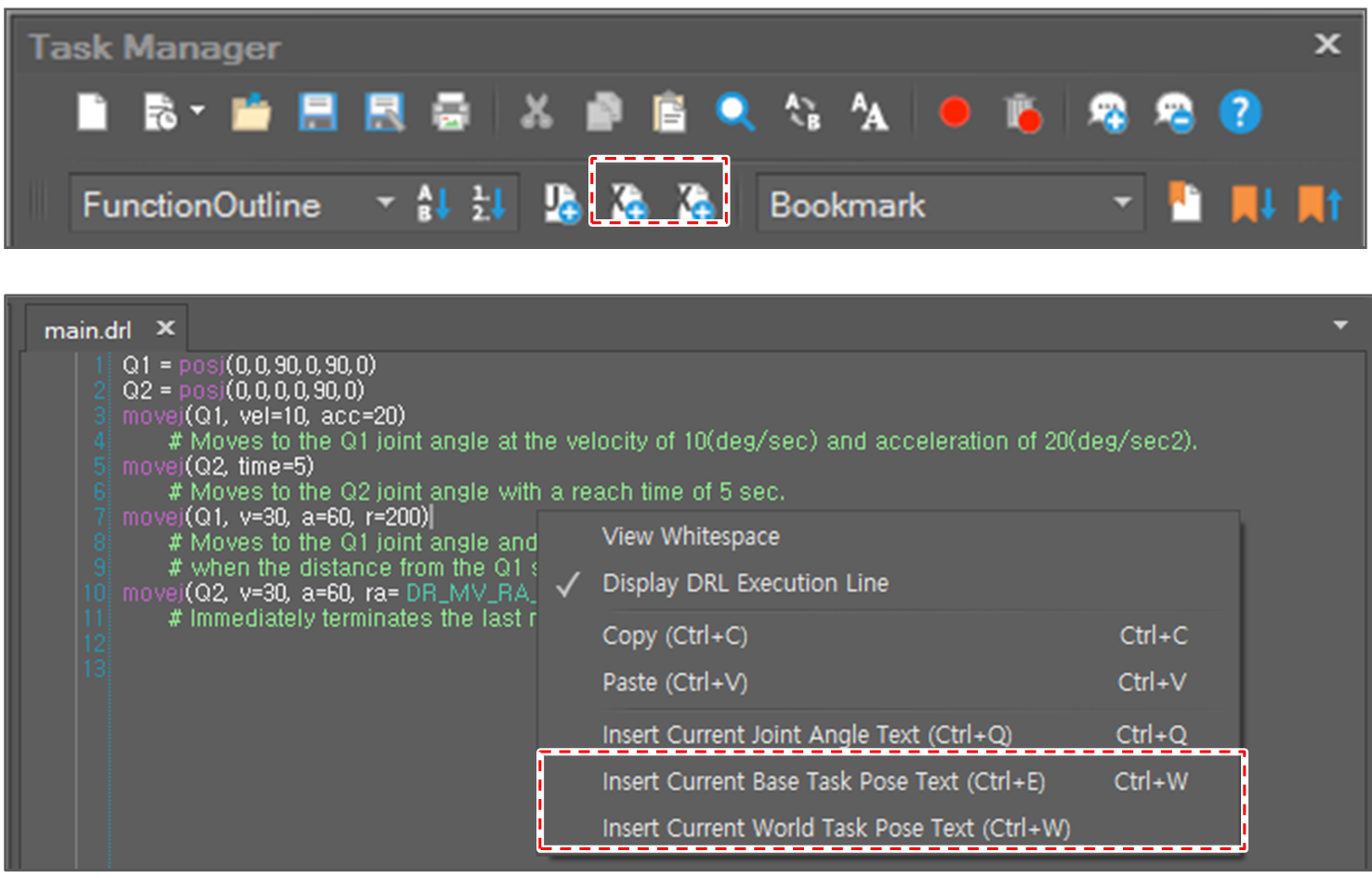Jump to the next bookmark arrow icon

[1252, 203]
